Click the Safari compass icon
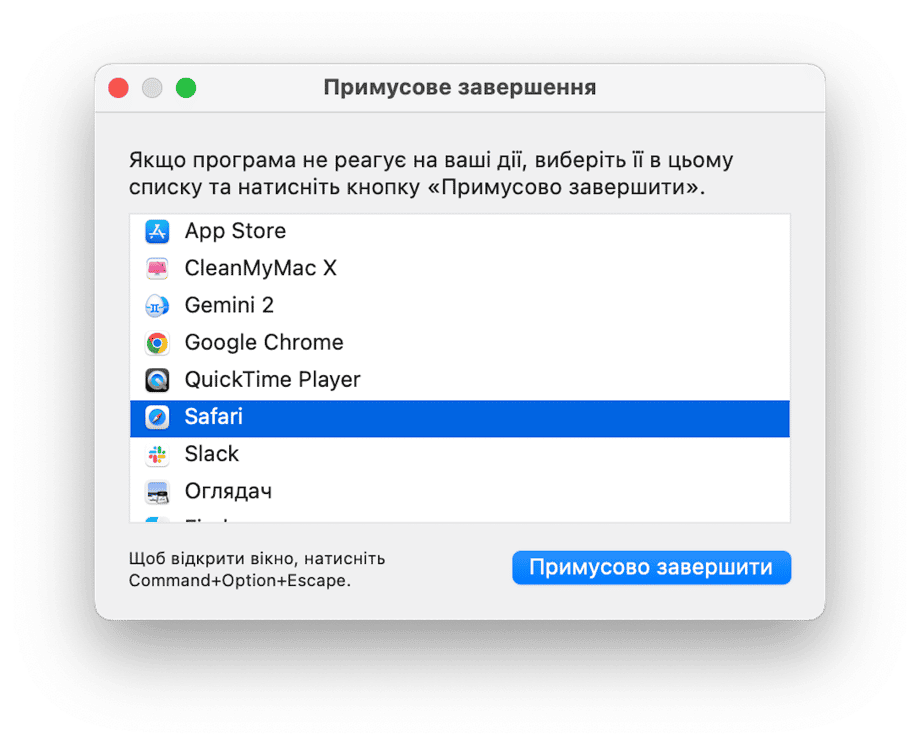This screenshot has width=920, height=745. 157,417
